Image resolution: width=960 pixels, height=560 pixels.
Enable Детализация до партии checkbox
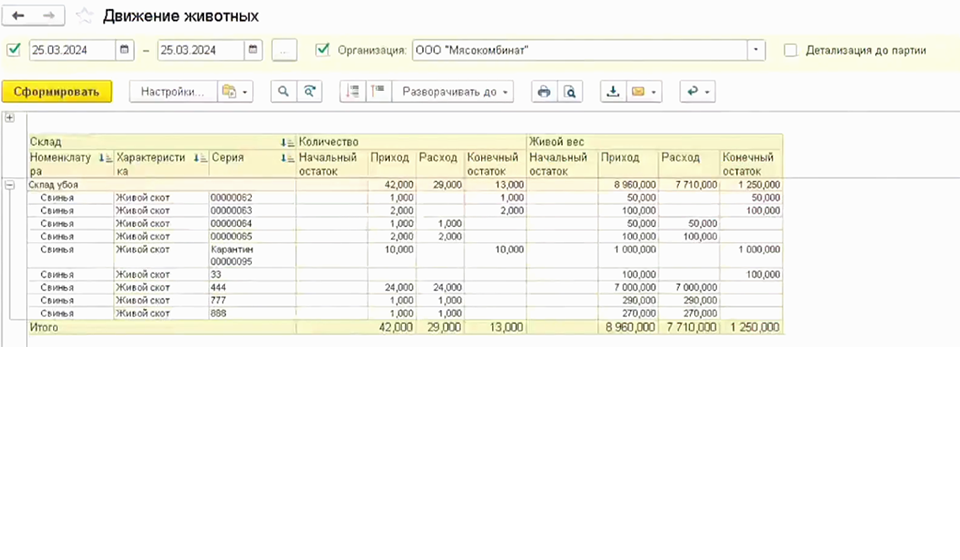pos(791,50)
